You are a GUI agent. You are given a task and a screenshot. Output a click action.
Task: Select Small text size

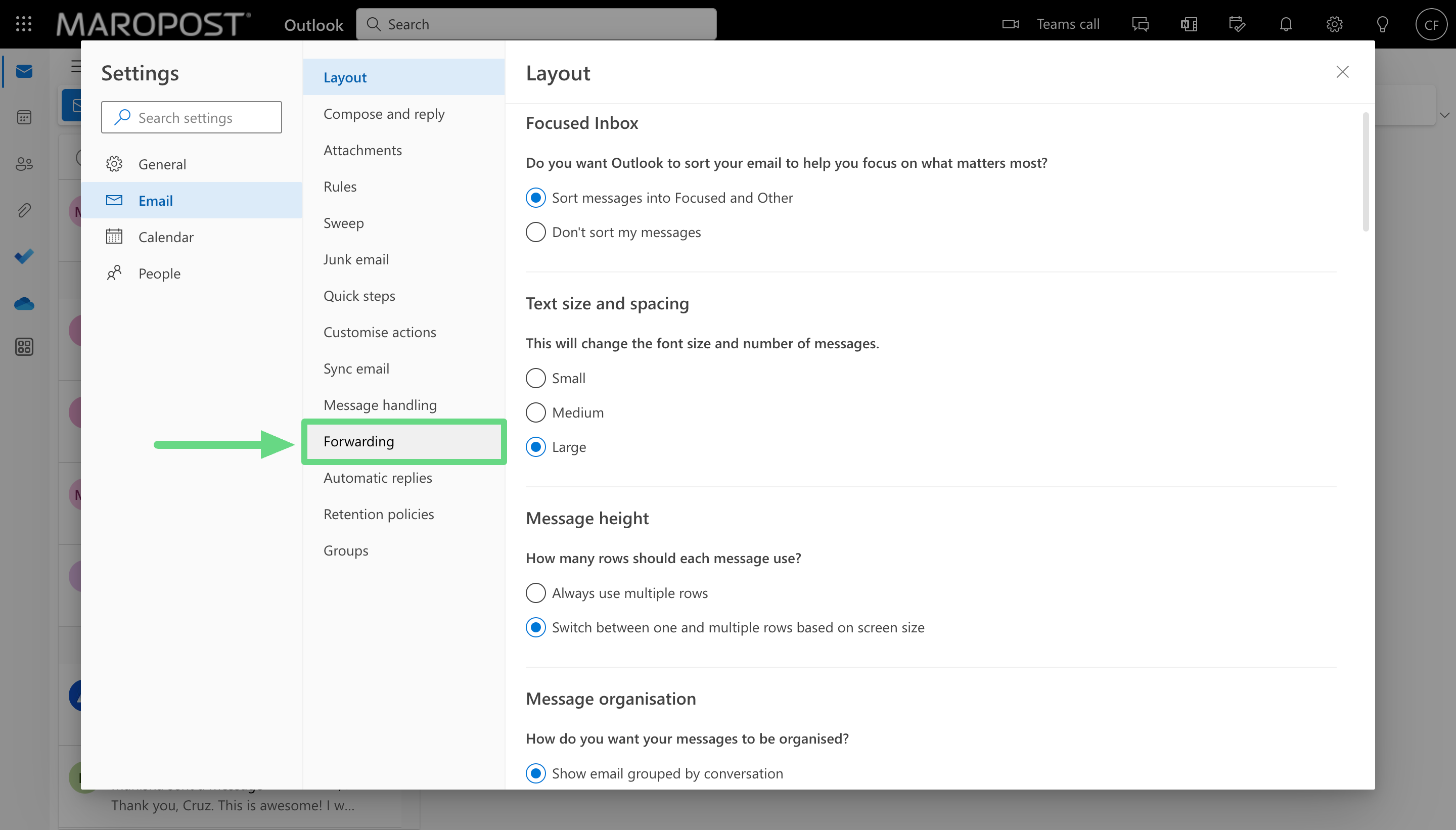tap(536, 378)
